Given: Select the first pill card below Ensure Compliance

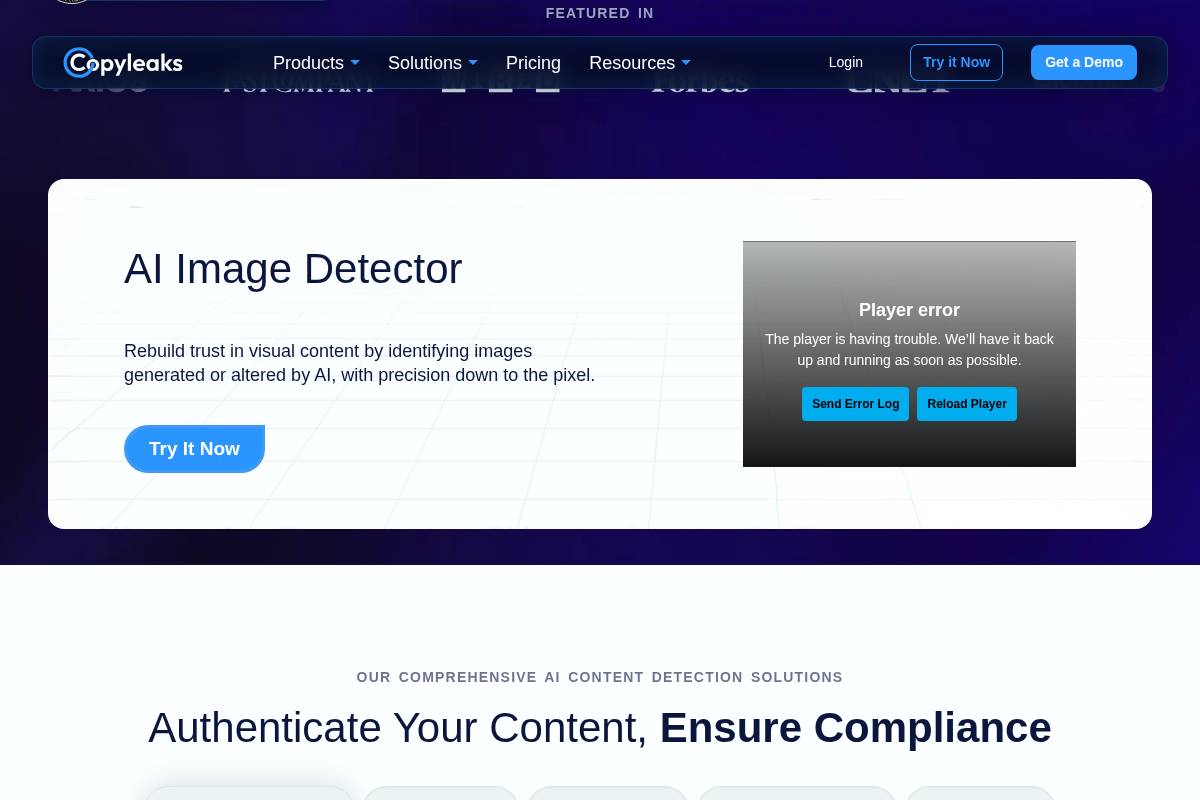Looking at the screenshot, I should 249,795.
